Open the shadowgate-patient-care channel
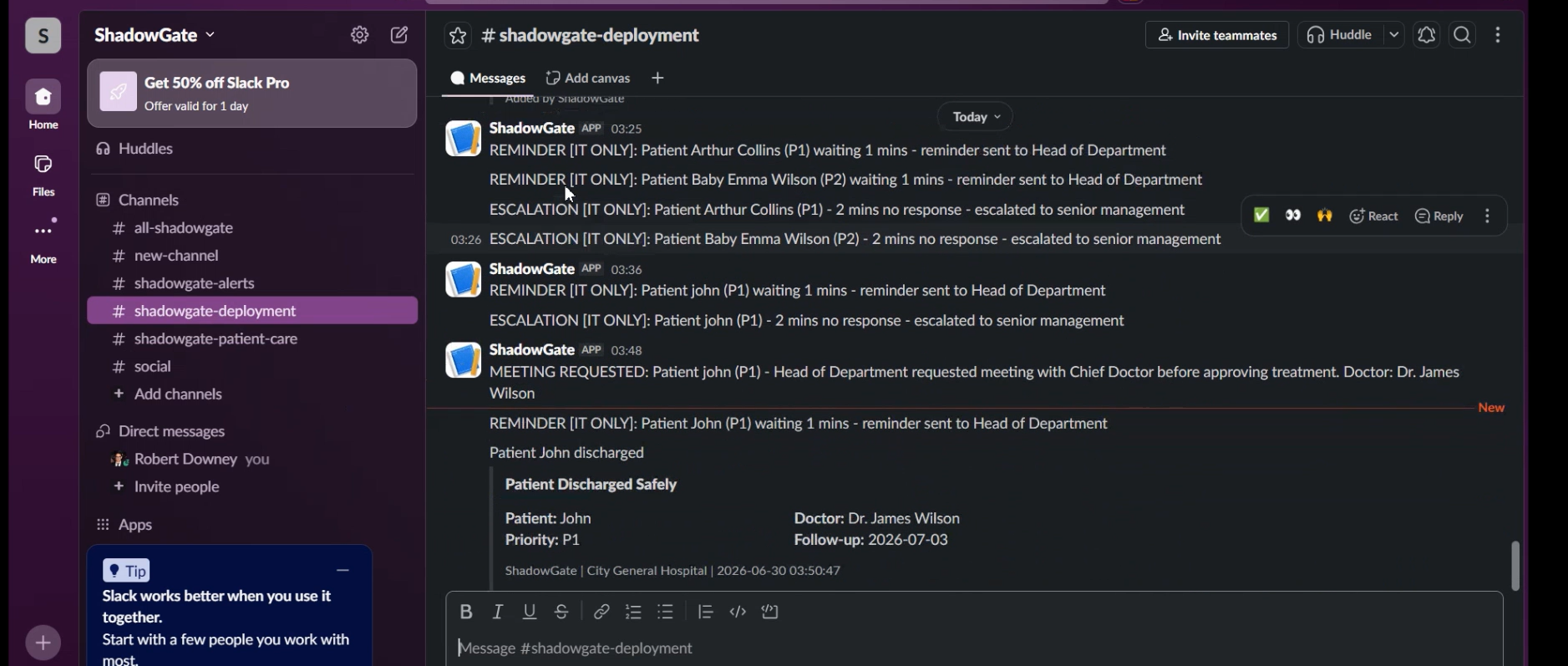The height and width of the screenshot is (666, 1568). click(252, 338)
